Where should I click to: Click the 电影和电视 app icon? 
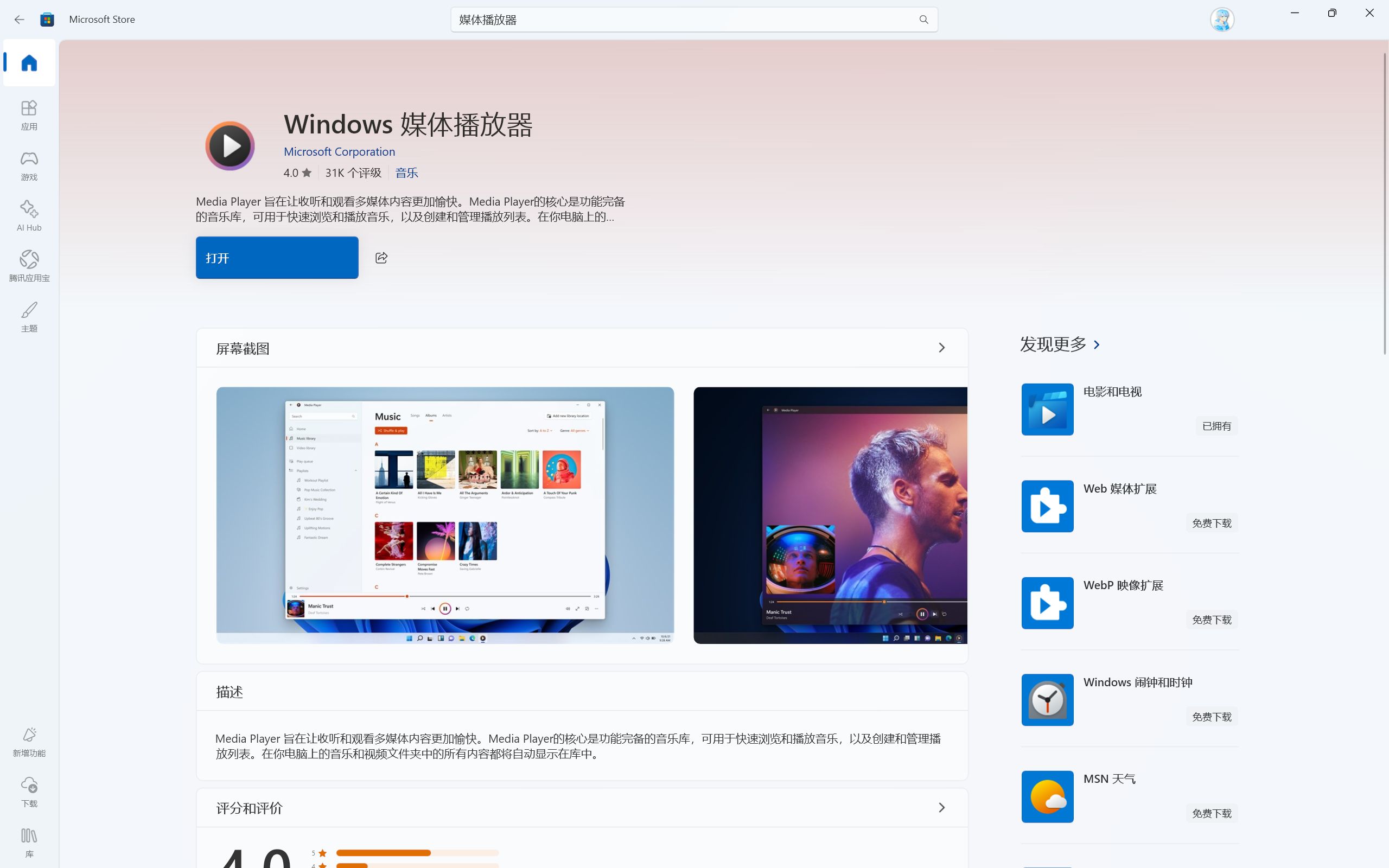coord(1048,409)
